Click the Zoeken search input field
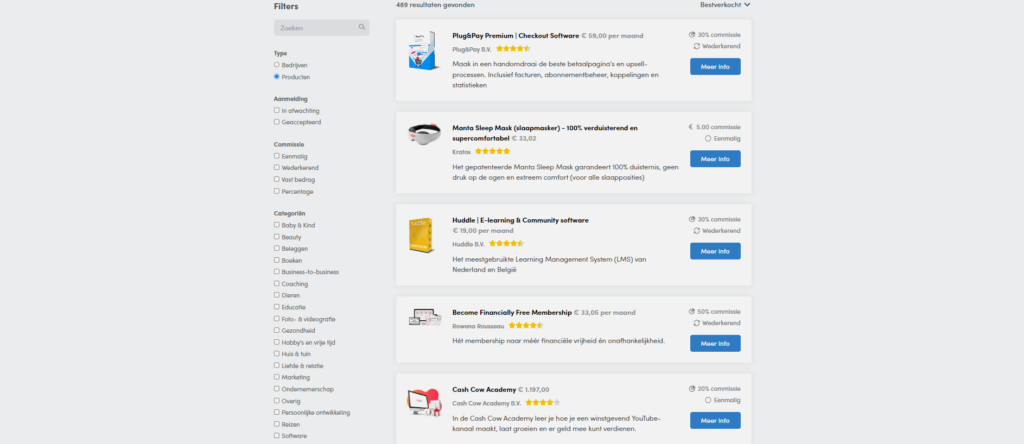 click(x=321, y=27)
